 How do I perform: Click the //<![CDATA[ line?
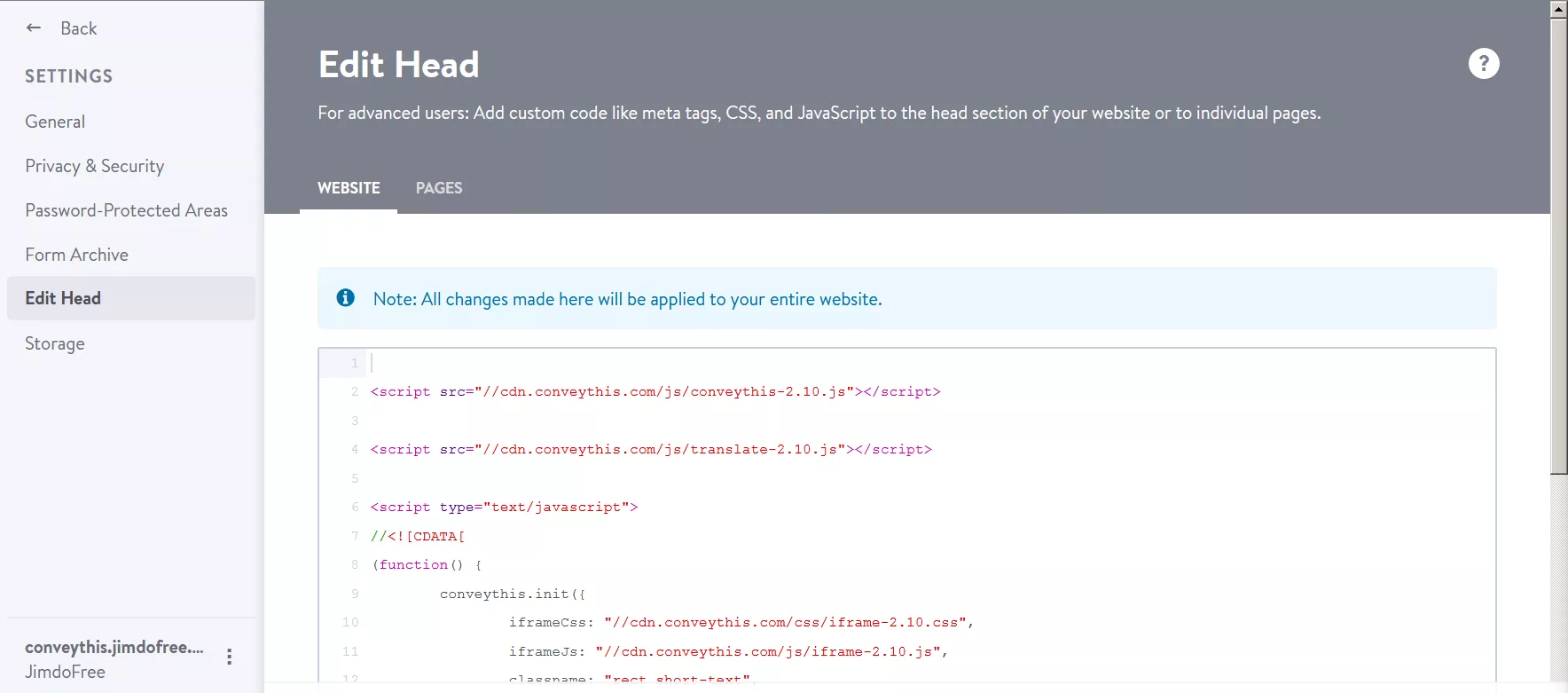(418, 536)
